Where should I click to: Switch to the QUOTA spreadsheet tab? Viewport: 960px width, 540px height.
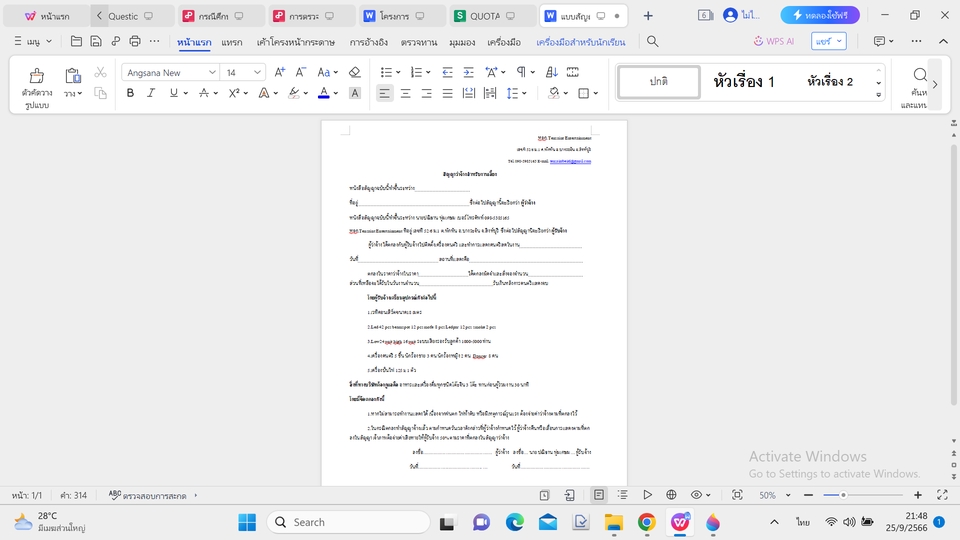[493, 16]
